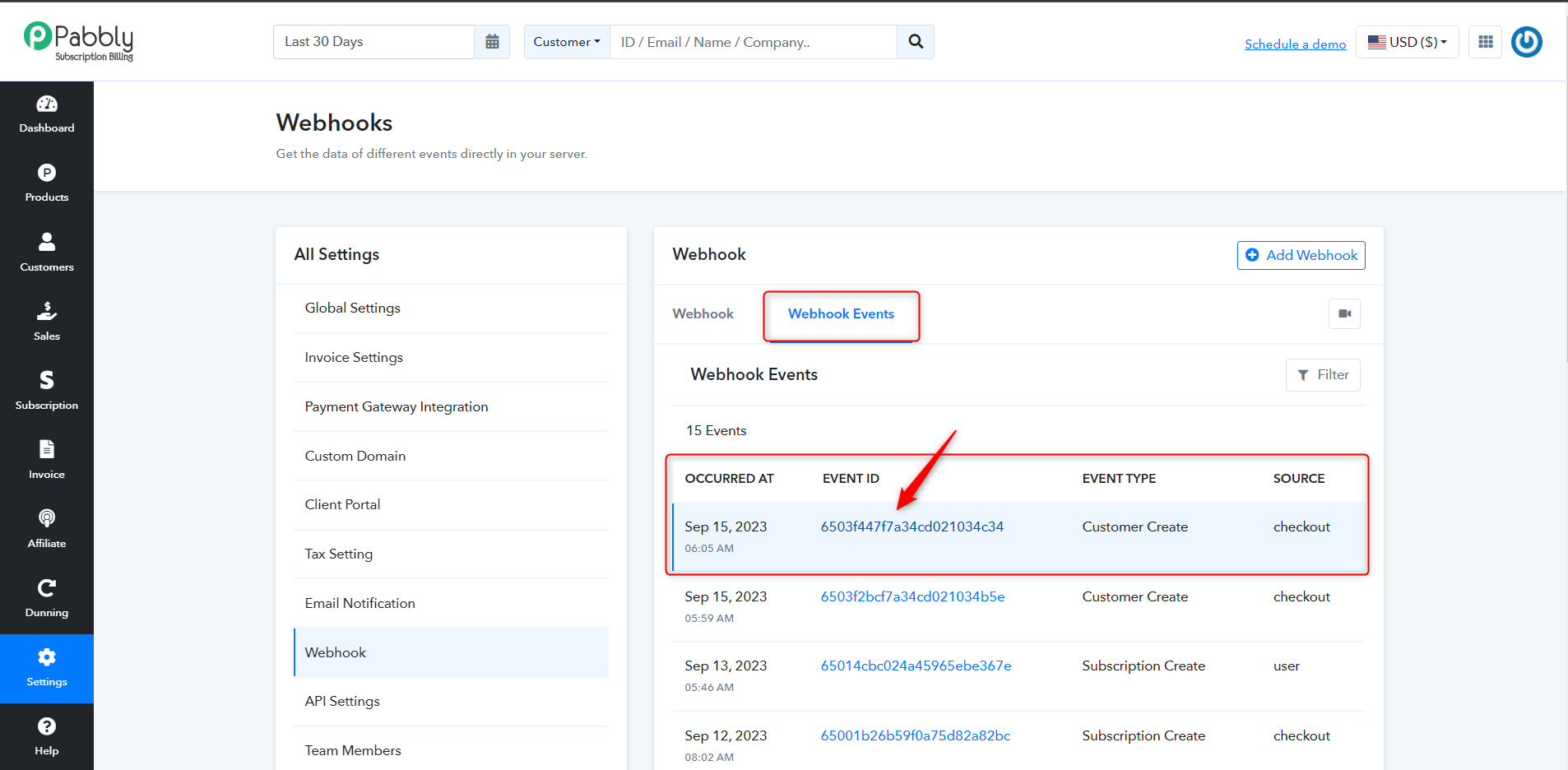The image size is (1568, 770).
Task: Open the Customer search type dropdown
Action: (x=567, y=42)
